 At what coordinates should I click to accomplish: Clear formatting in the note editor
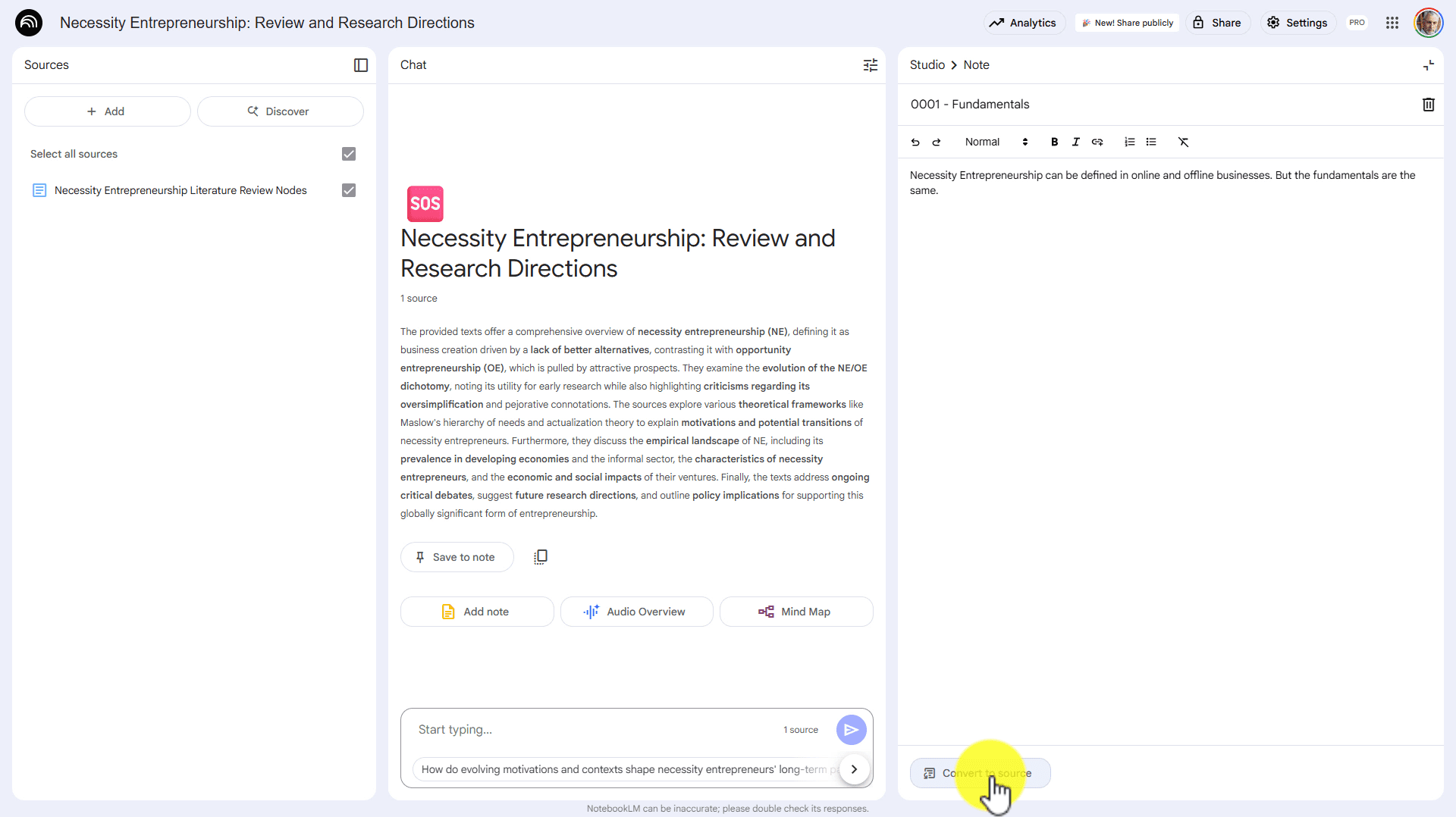pyautogui.click(x=1183, y=142)
